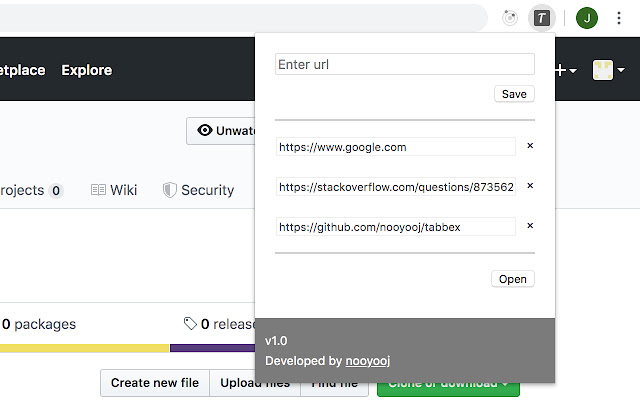
Task: Follow the nooyooj developer link
Action: click(368, 361)
